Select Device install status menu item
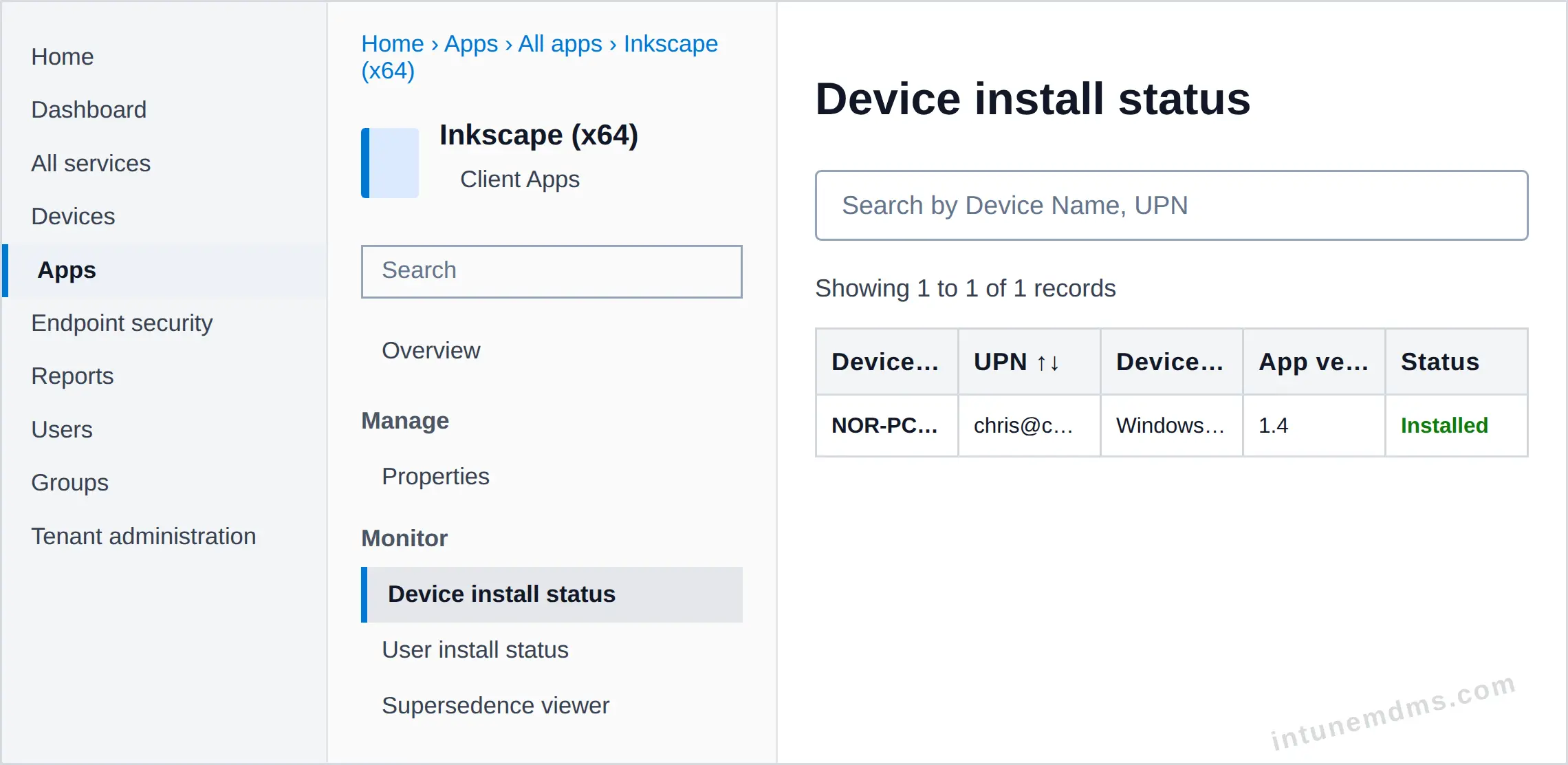The height and width of the screenshot is (765, 1568). (x=552, y=594)
